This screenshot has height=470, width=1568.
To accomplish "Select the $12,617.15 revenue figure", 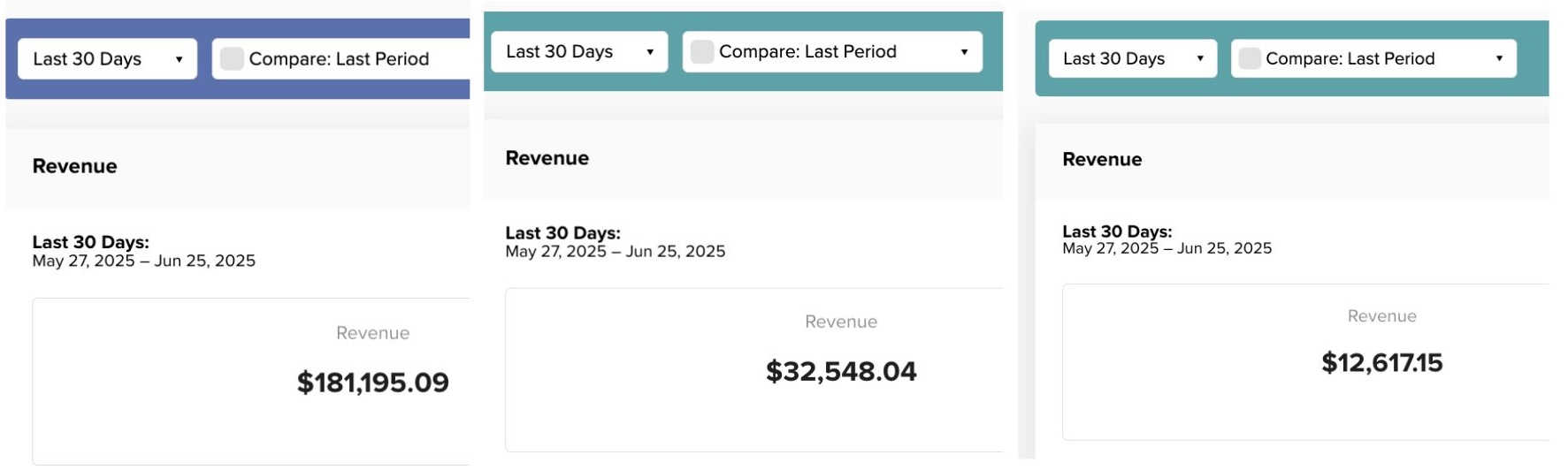I will tap(1381, 363).
